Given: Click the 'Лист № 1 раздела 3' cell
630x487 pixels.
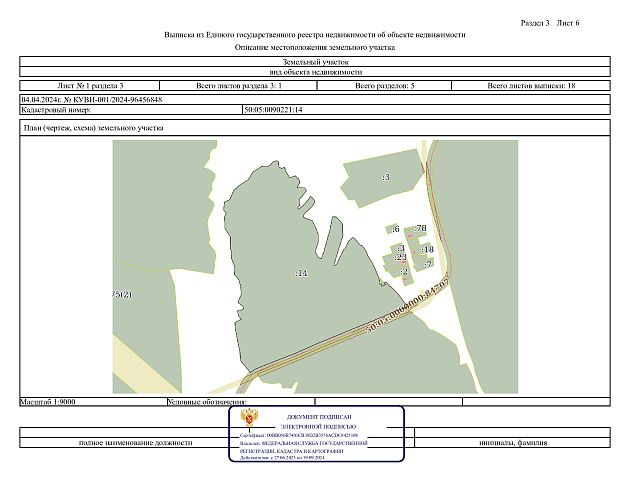Looking at the screenshot, I should click(x=90, y=86).
